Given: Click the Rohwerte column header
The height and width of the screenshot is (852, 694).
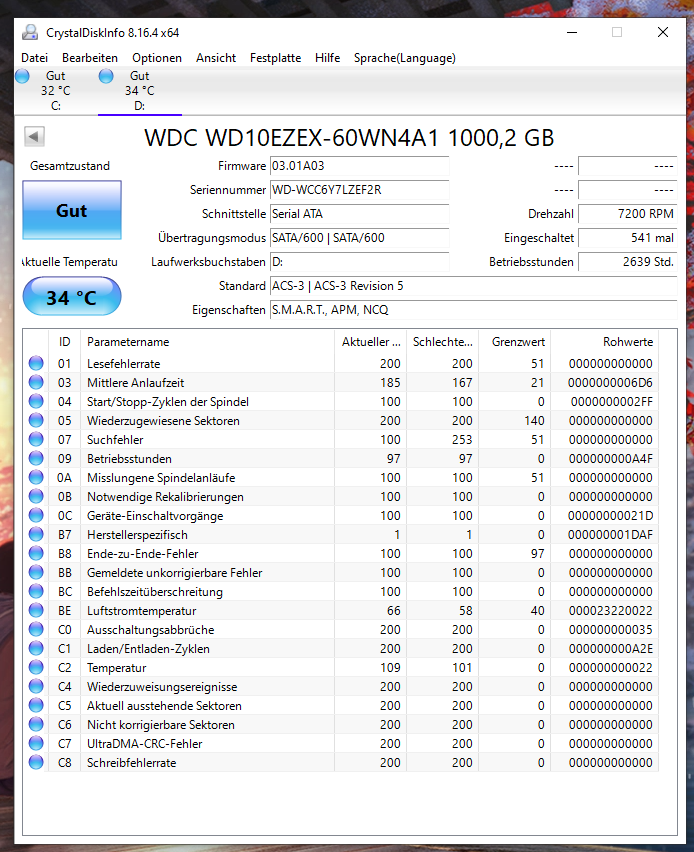Looking at the screenshot, I should (604, 342).
